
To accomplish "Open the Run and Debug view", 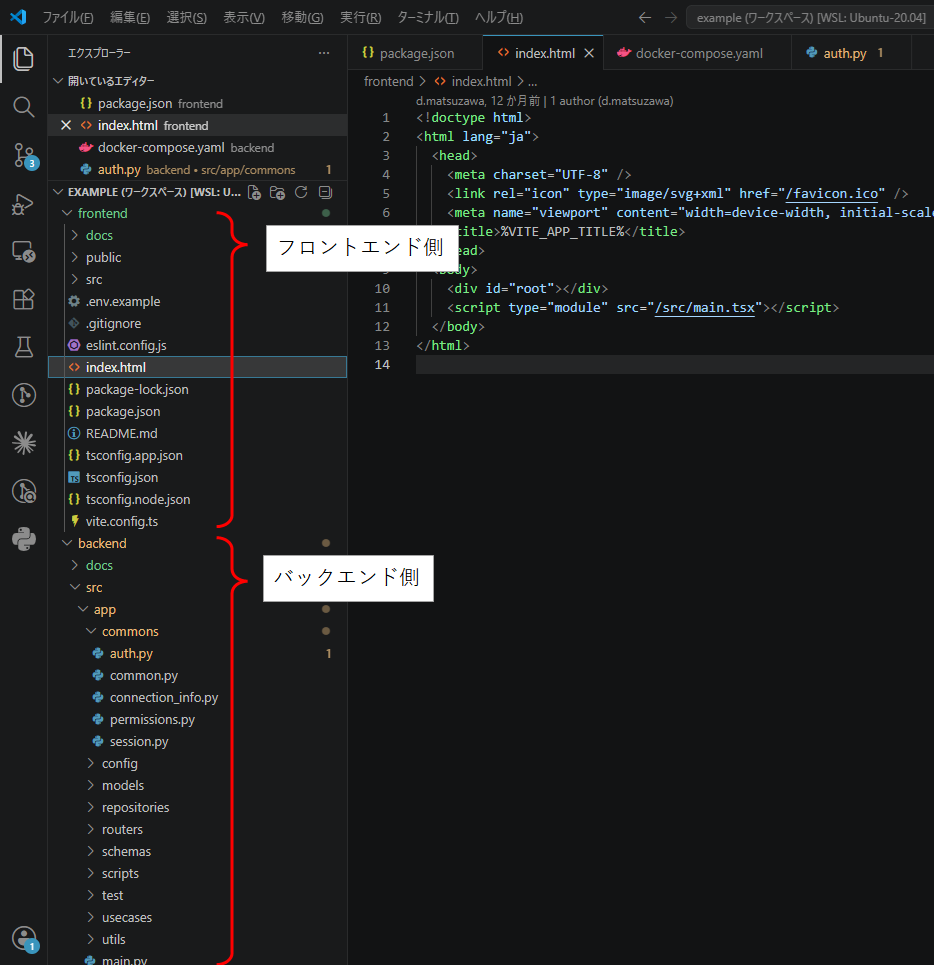I will (x=23, y=204).
